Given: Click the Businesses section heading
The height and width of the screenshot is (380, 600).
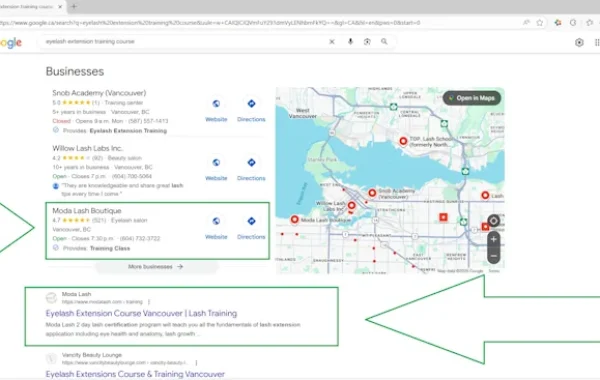Looking at the screenshot, I should pyautogui.click(x=75, y=72).
